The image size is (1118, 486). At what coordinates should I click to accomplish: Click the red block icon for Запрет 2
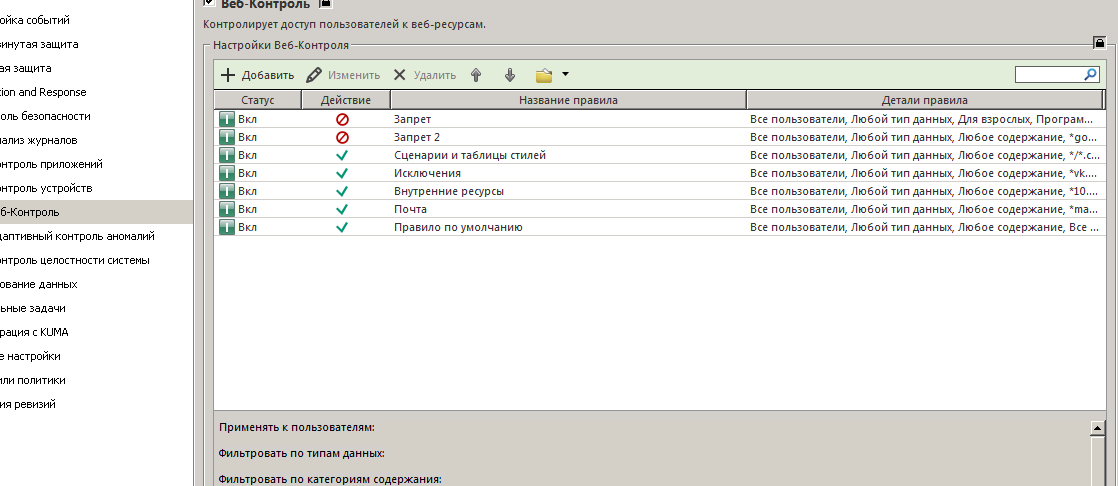(342, 137)
